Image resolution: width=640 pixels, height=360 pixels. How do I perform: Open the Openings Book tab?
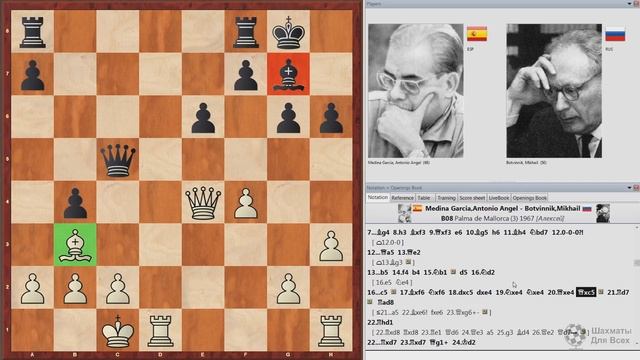tap(529, 198)
